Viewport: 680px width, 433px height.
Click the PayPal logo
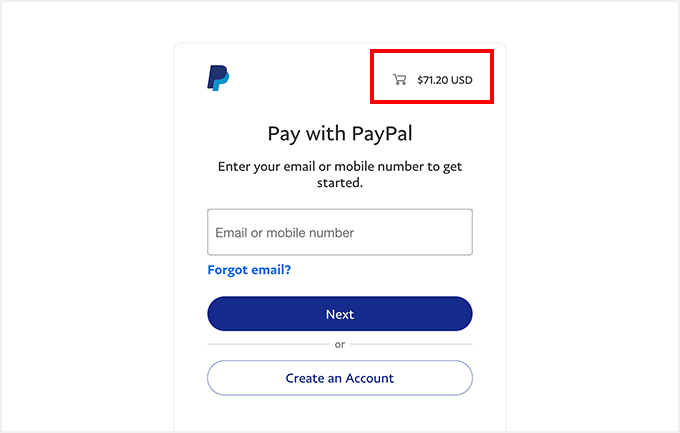pyautogui.click(x=218, y=78)
